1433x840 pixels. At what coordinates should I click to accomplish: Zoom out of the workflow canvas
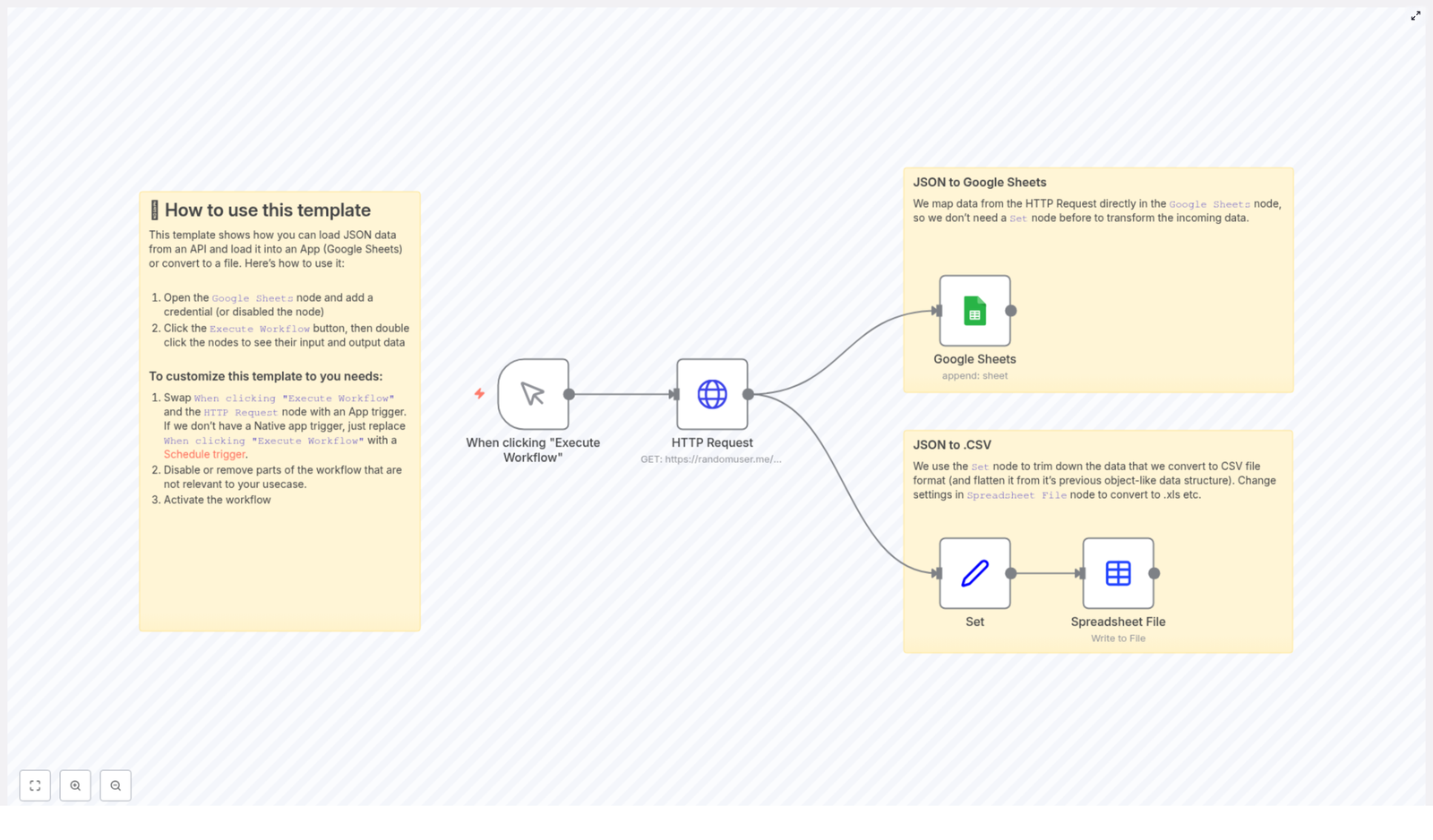pos(116,785)
